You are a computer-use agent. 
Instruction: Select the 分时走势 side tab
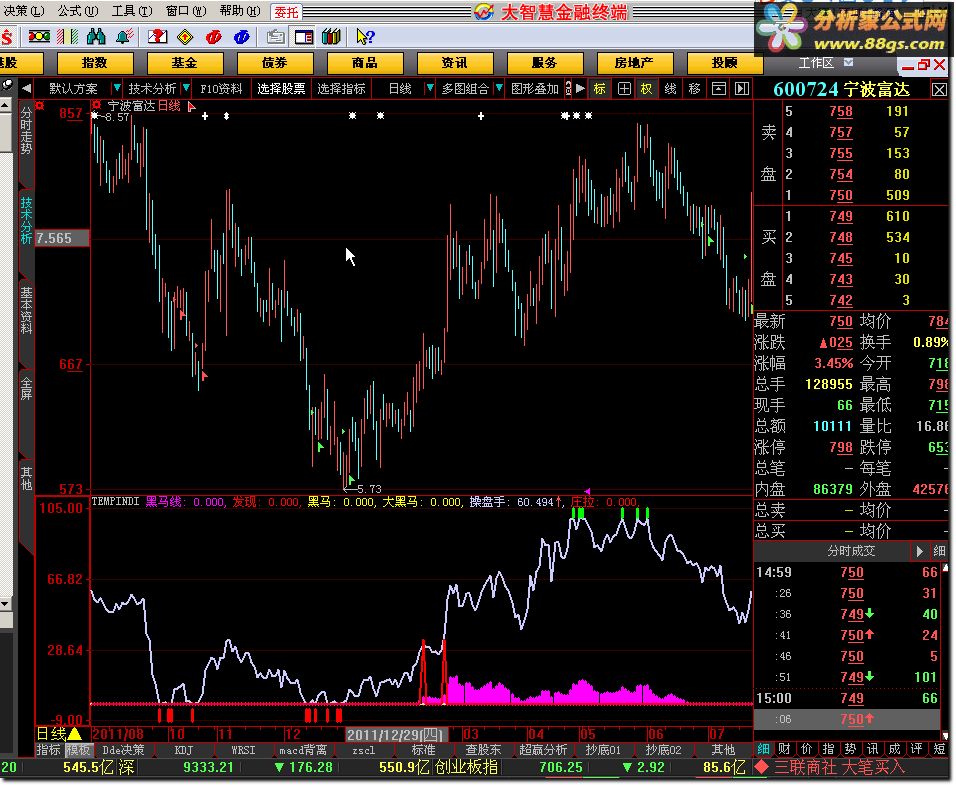(x=26, y=130)
